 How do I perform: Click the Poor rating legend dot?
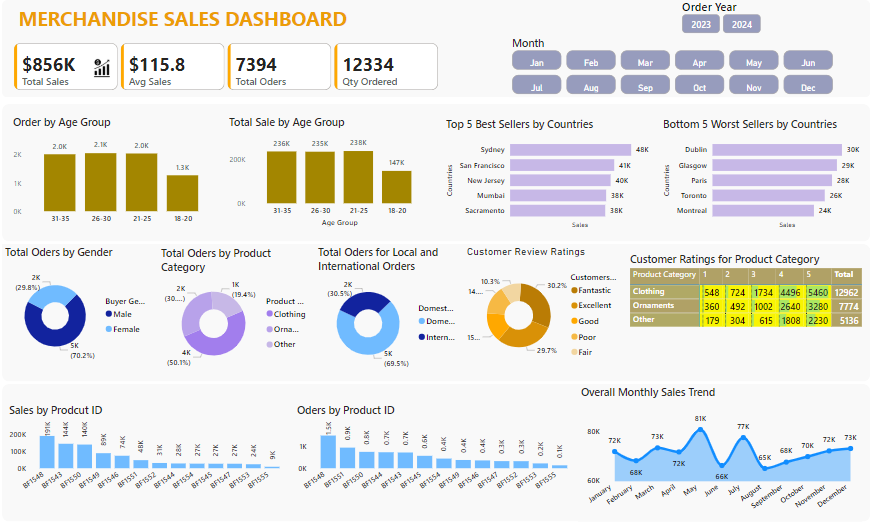tap(574, 337)
